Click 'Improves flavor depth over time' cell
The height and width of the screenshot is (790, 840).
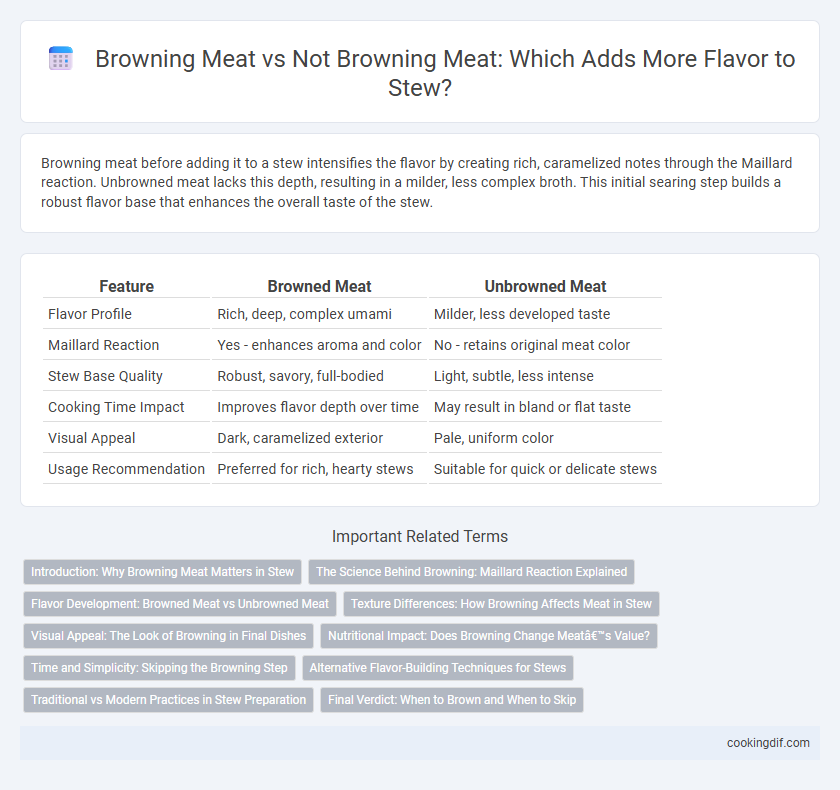click(x=318, y=407)
